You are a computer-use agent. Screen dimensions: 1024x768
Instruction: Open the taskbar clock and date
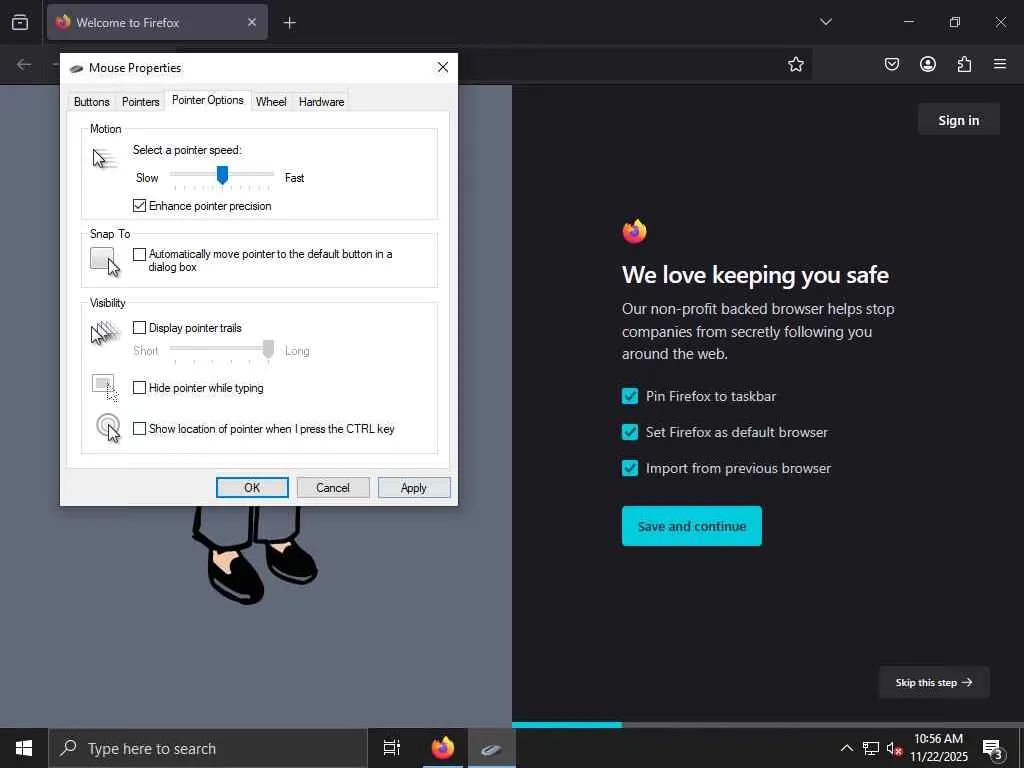(938, 748)
